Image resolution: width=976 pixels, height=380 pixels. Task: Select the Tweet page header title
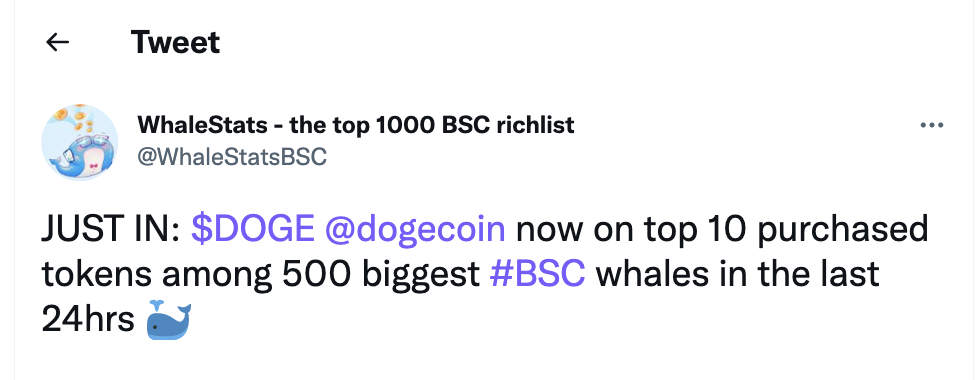click(176, 42)
